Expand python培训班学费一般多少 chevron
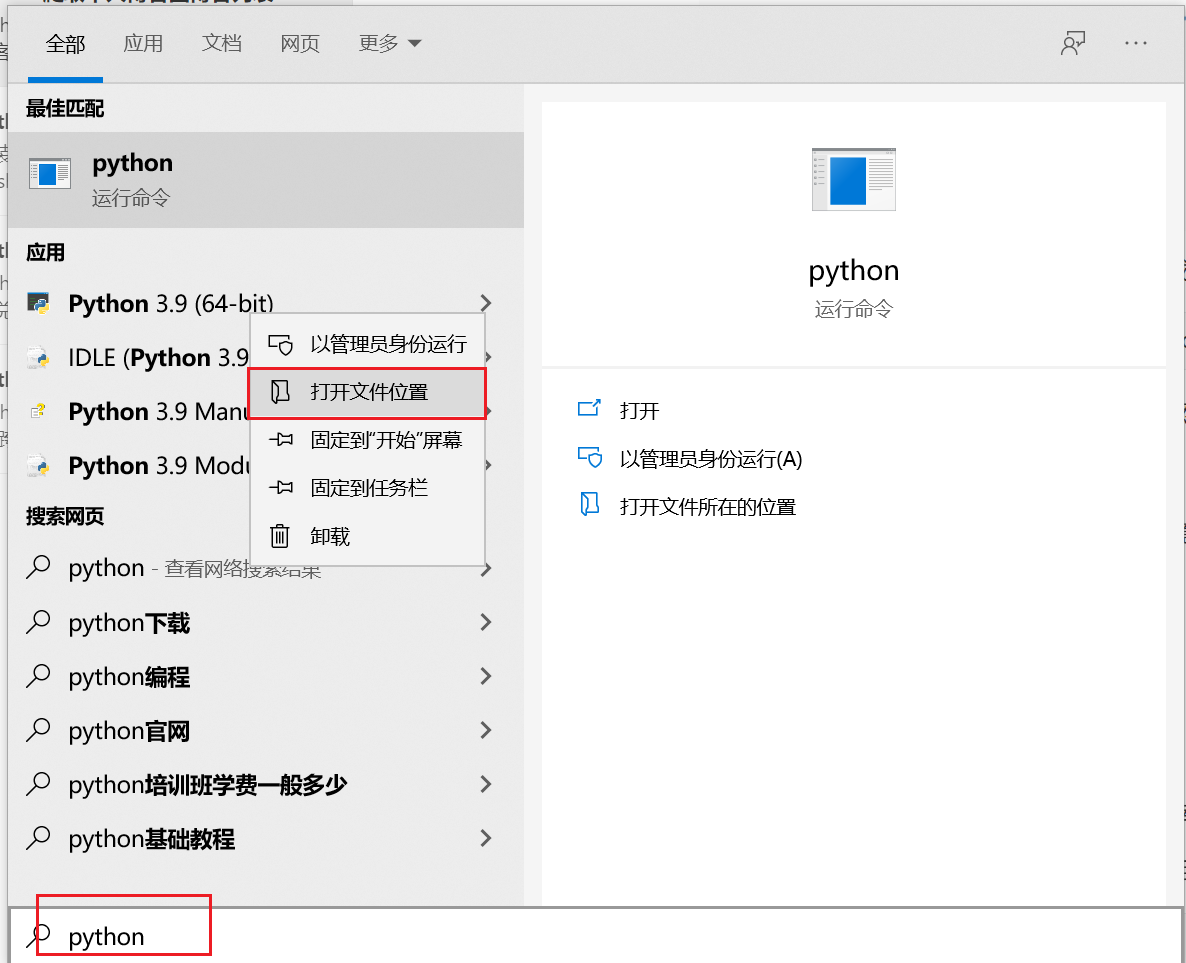The image size is (1186, 963). [486, 784]
